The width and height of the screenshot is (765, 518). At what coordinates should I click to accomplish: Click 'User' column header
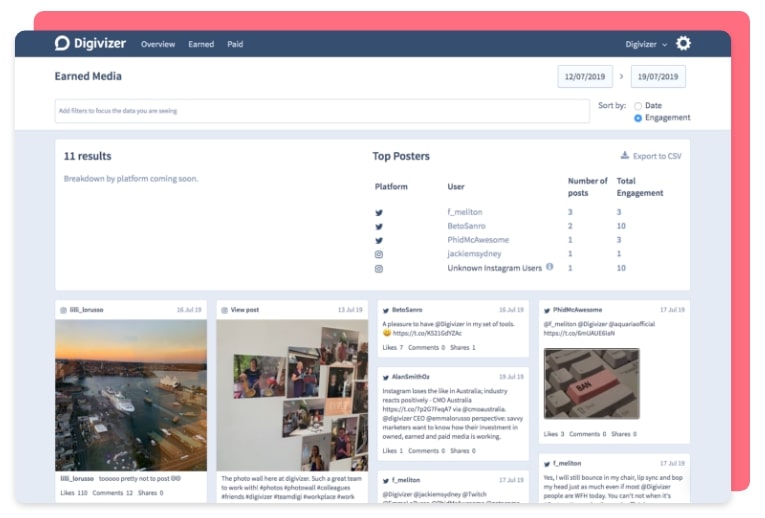(456, 187)
